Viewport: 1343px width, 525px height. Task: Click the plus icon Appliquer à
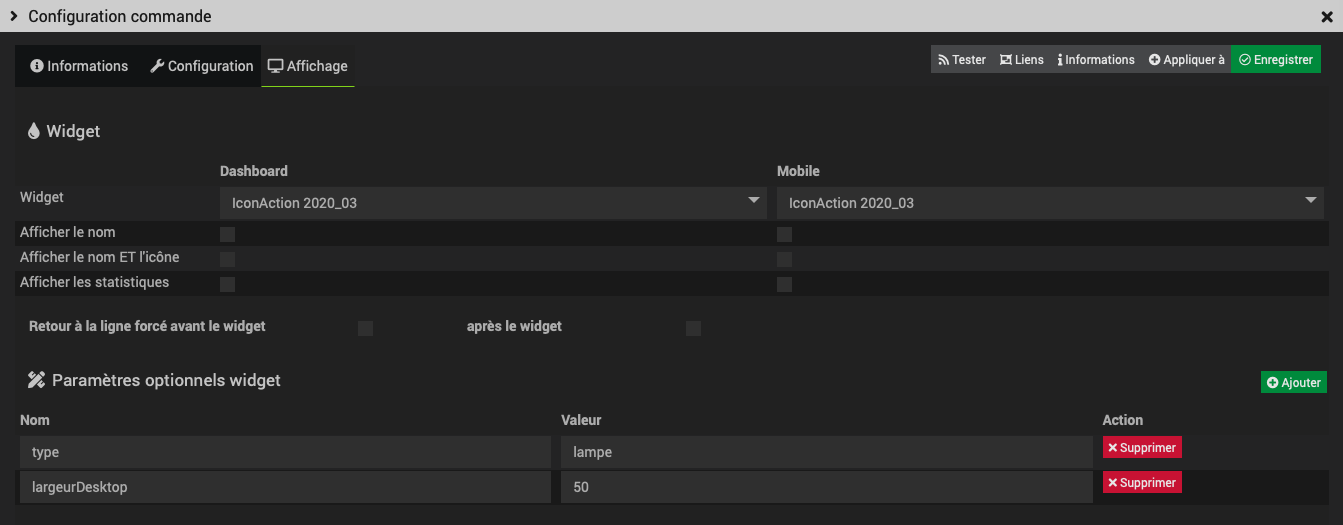tap(1186, 60)
